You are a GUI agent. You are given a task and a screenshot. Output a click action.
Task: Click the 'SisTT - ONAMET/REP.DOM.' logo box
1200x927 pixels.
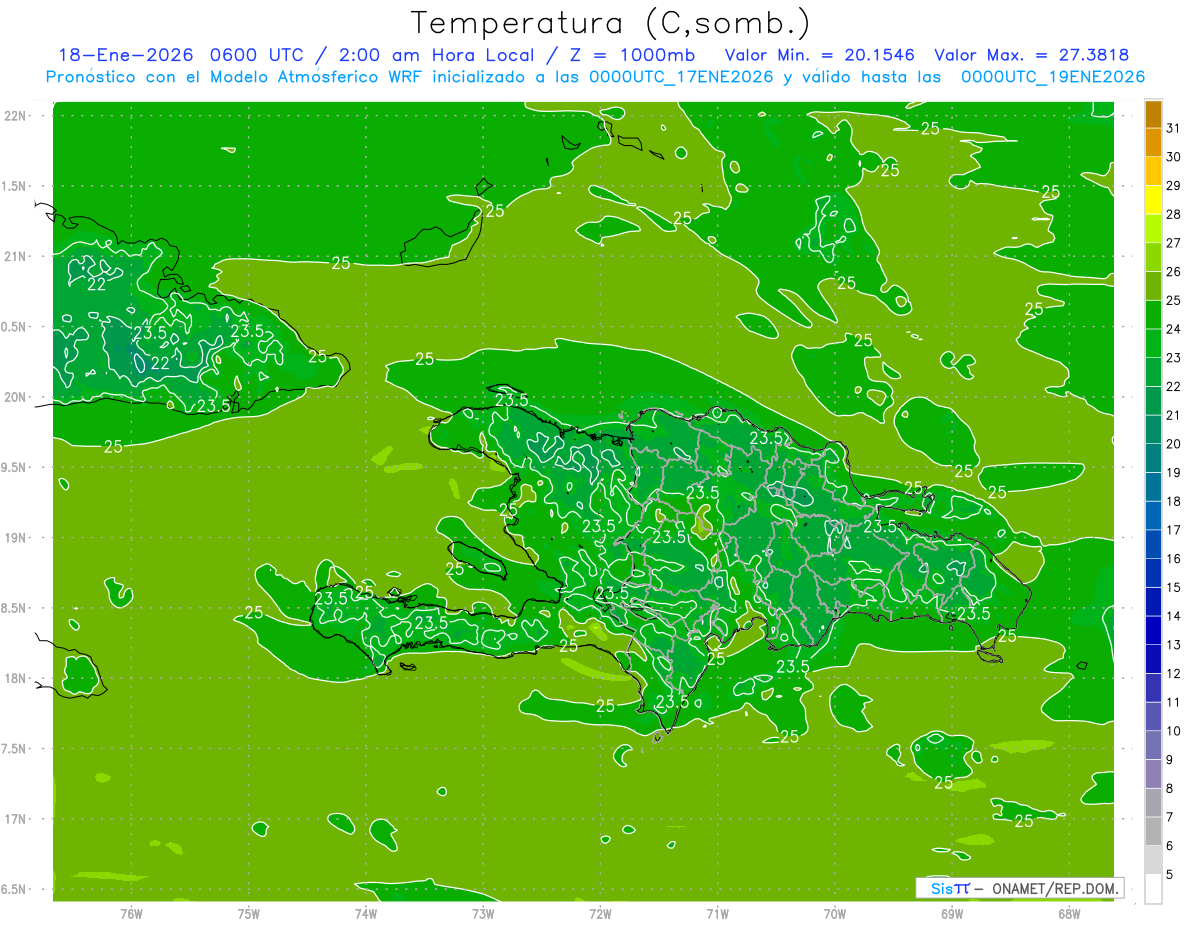pyautogui.click(x=1020, y=888)
